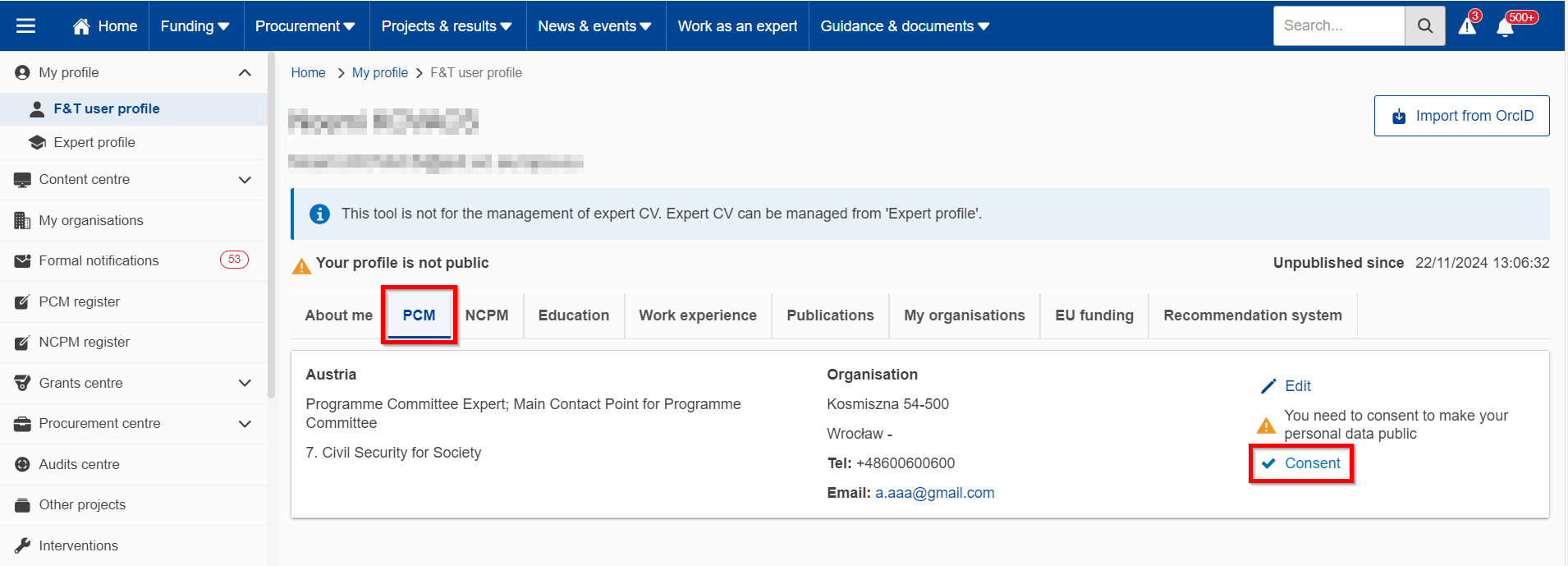Expand the Procurement centre chevron
Image resolution: width=1568 pixels, height=566 pixels.
[245, 423]
